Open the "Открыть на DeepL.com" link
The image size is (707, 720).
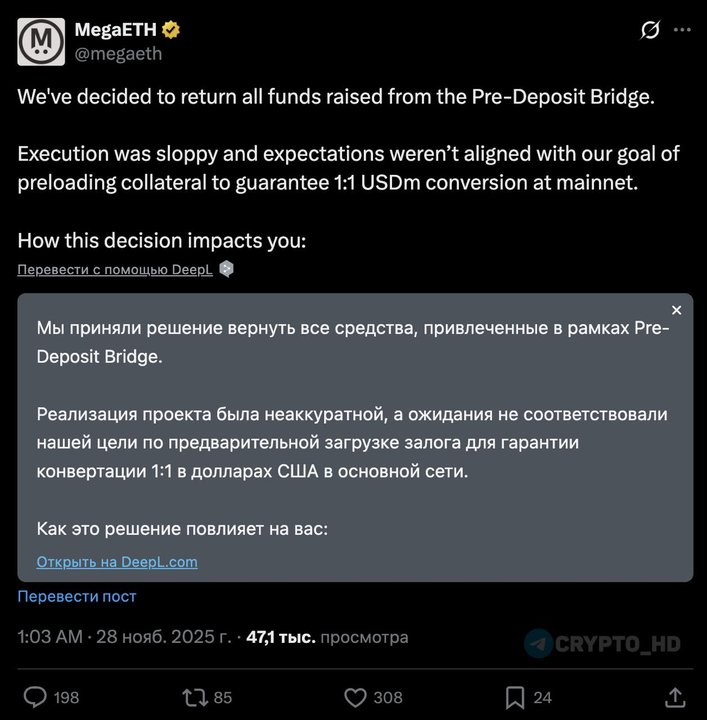coord(117,562)
